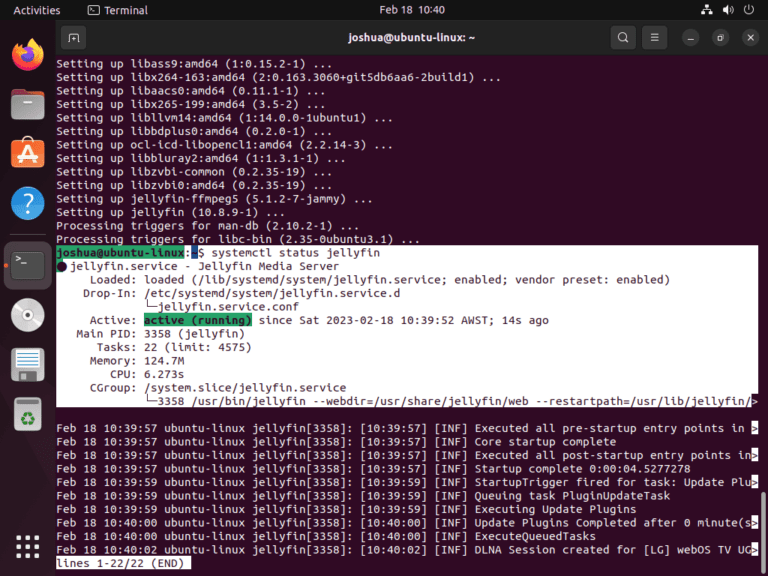Click the 'Tasks: 22 (limit: 4575)' line
Viewport: 768px width, 576px height.
pos(174,347)
